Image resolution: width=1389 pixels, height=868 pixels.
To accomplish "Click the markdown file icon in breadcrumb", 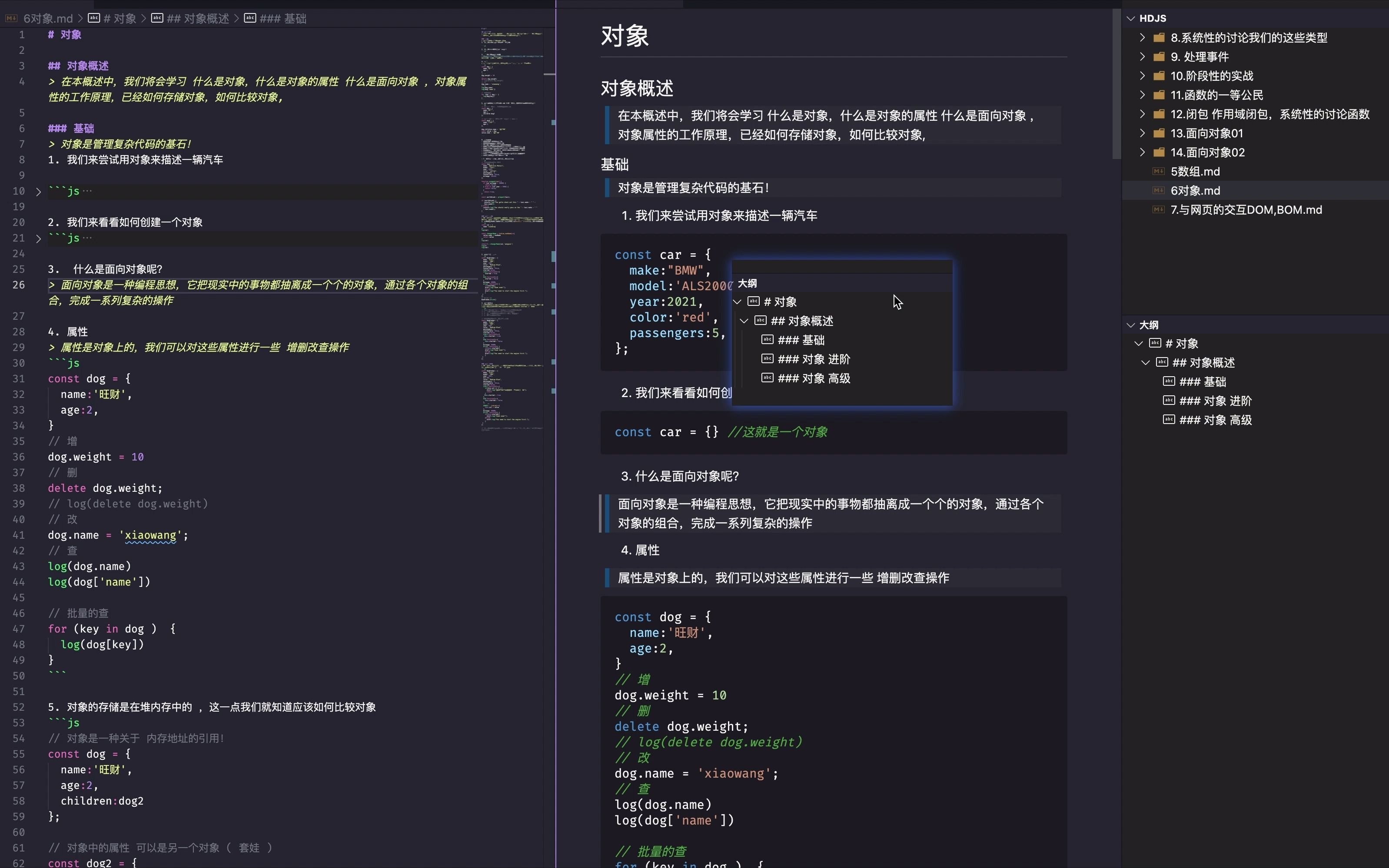I will click(11, 18).
